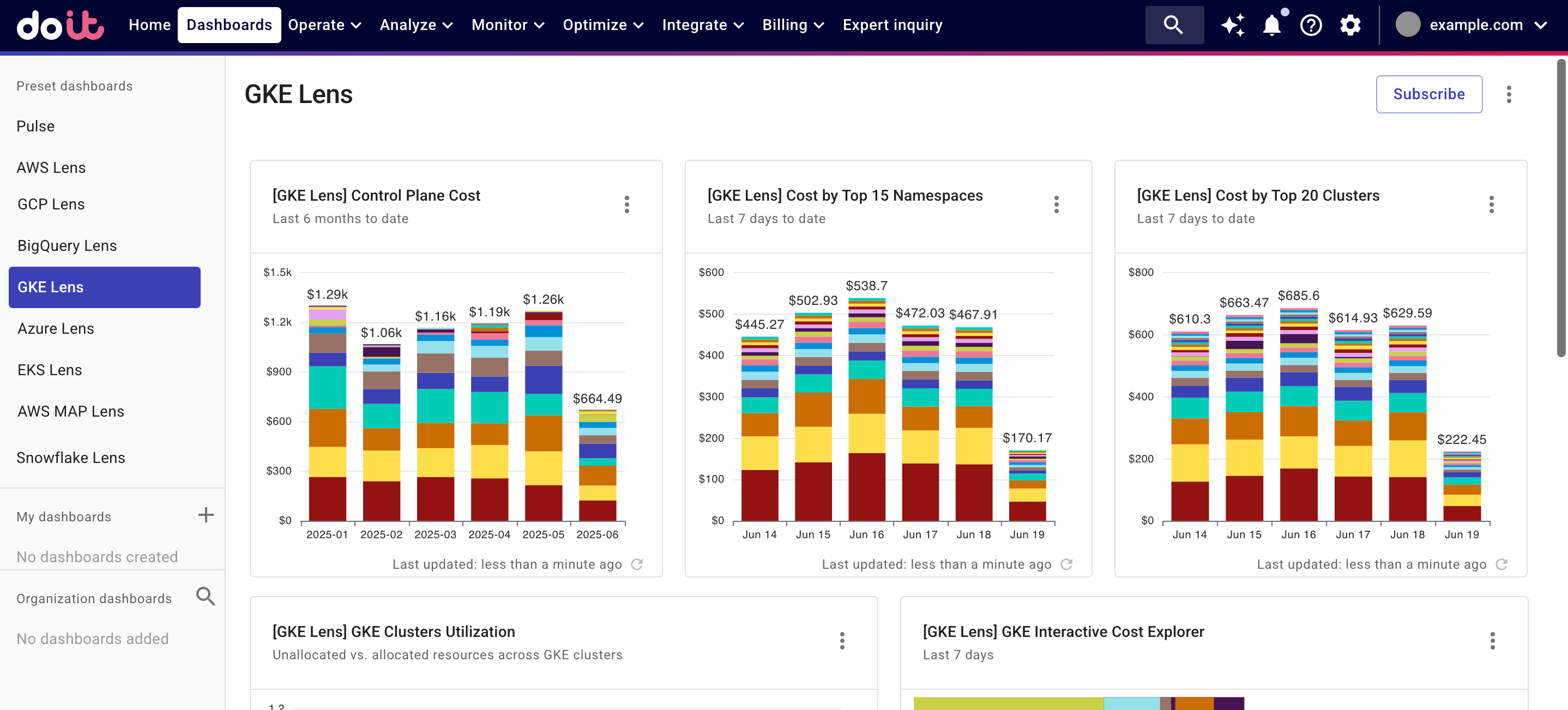Open Control Plane Cost report title
Image resolution: width=1568 pixels, height=710 pixels.
376,195
